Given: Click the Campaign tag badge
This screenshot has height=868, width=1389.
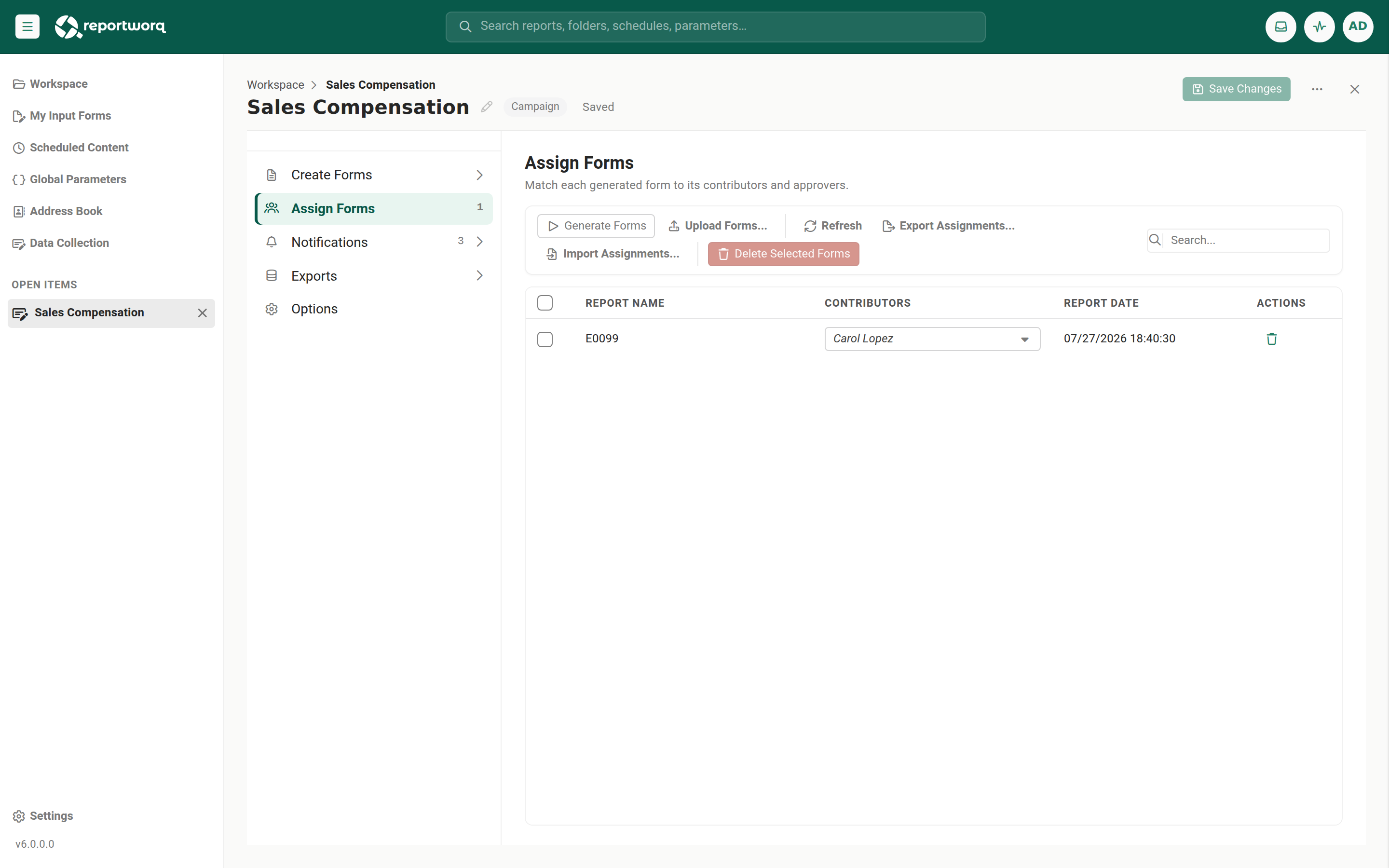Looking at the screenshot, I should click(x=535, y=107).
